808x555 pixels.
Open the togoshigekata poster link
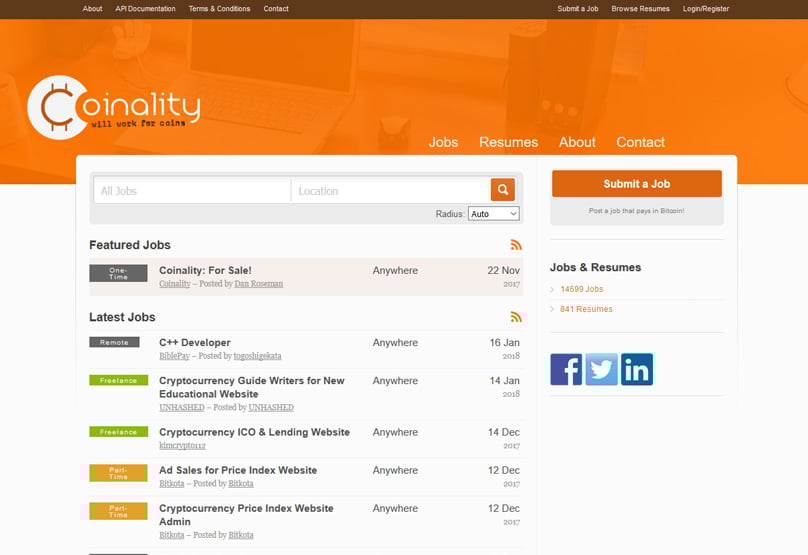click(x=258, y=356)
